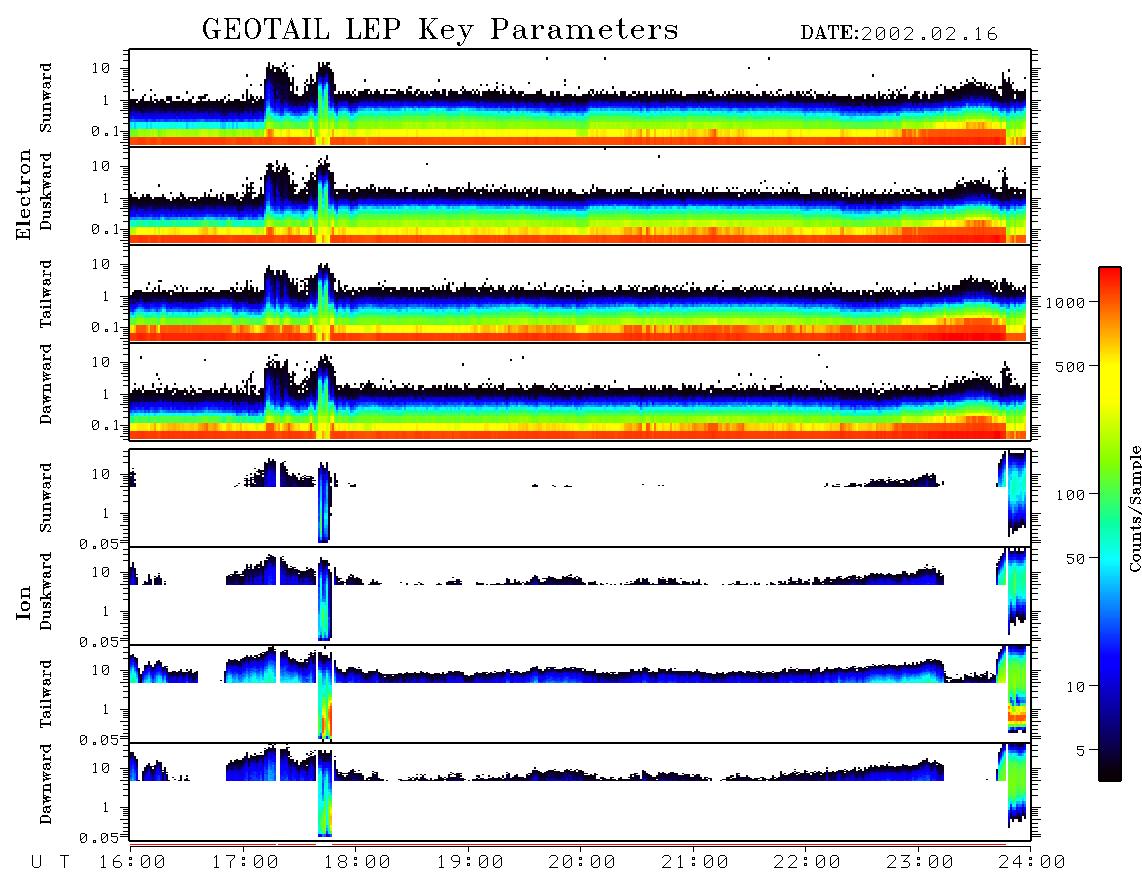Viewport: 1142px width, 880px height.
Task: Click the '50' color scale value
Action: 1076,559
